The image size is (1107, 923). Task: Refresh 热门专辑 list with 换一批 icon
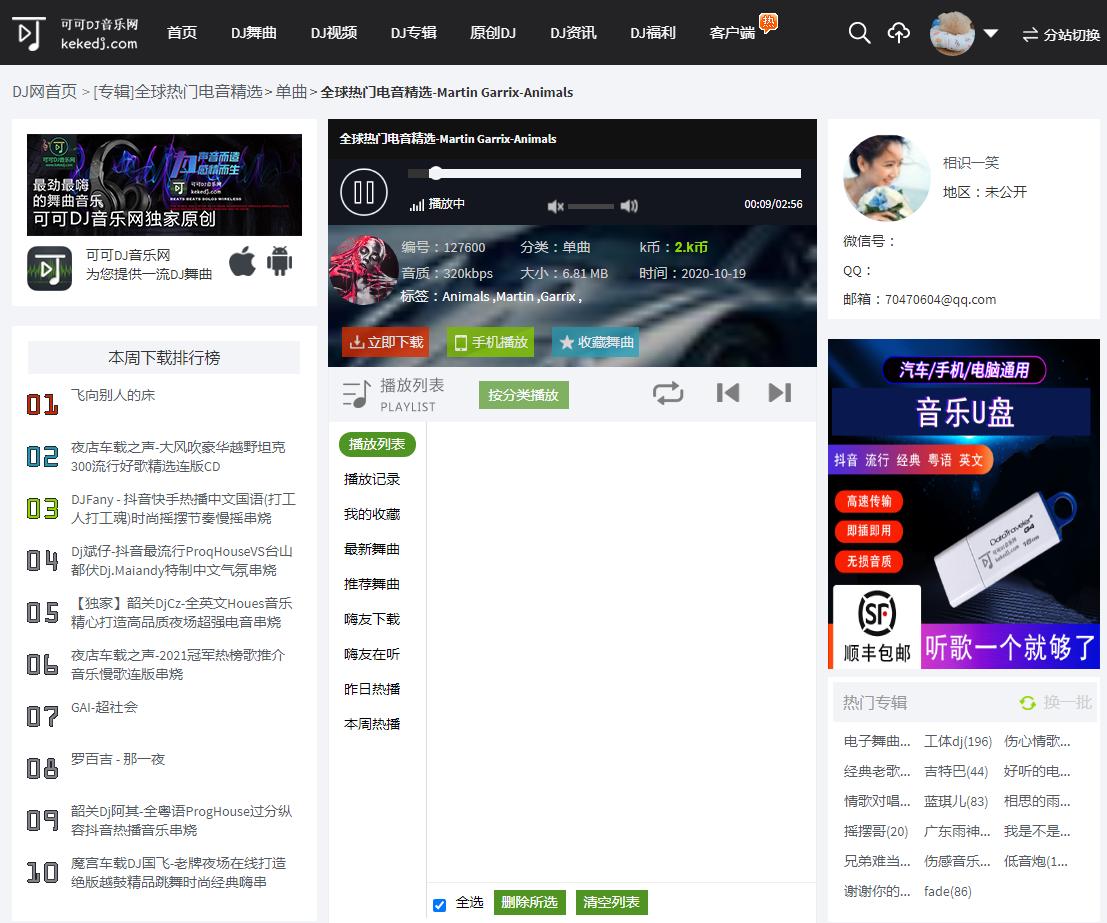coord(1027,703)
